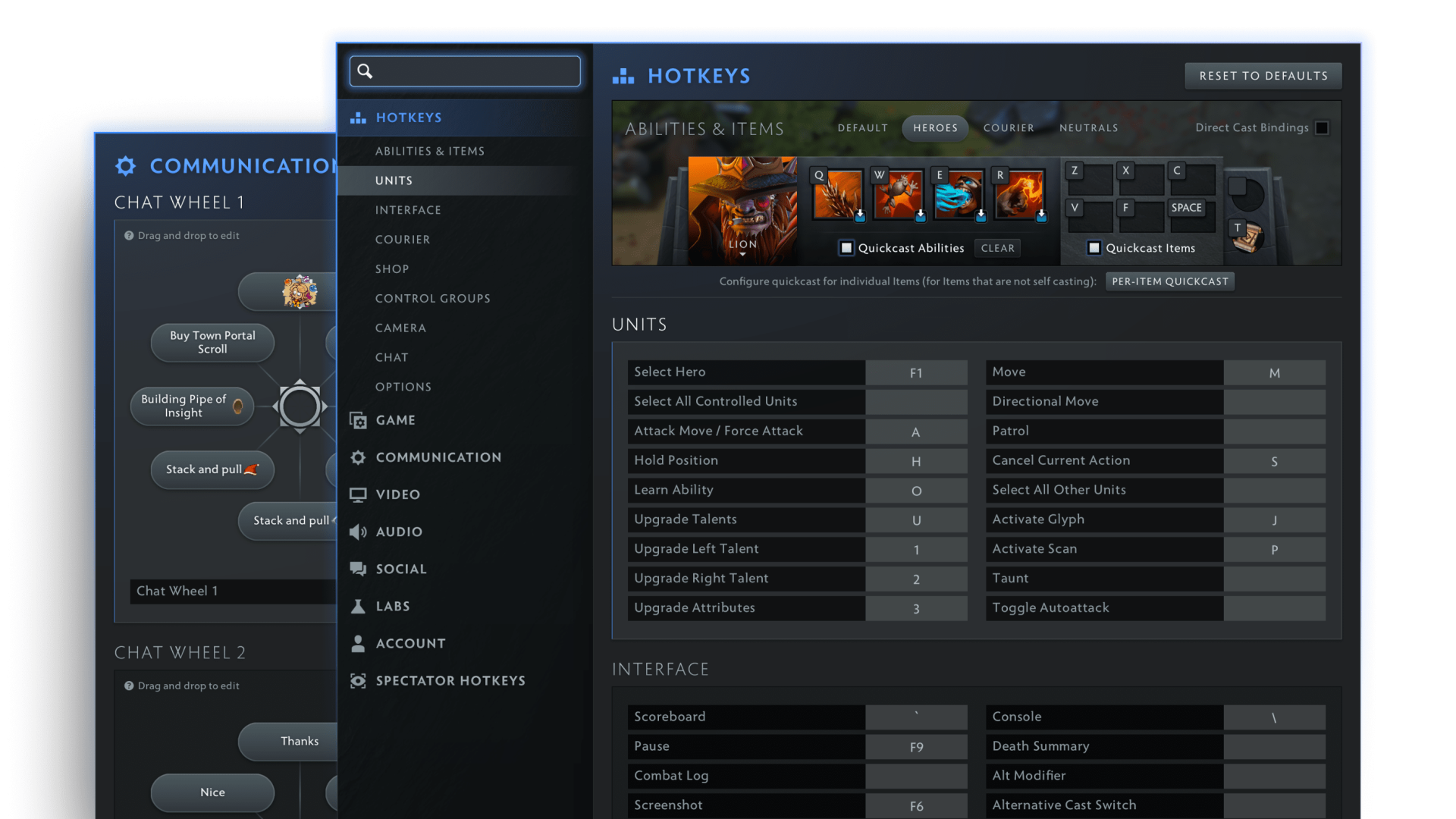Click the C item slot
The width and height of the screenshot is (1456, 819).
(1192, 180)
